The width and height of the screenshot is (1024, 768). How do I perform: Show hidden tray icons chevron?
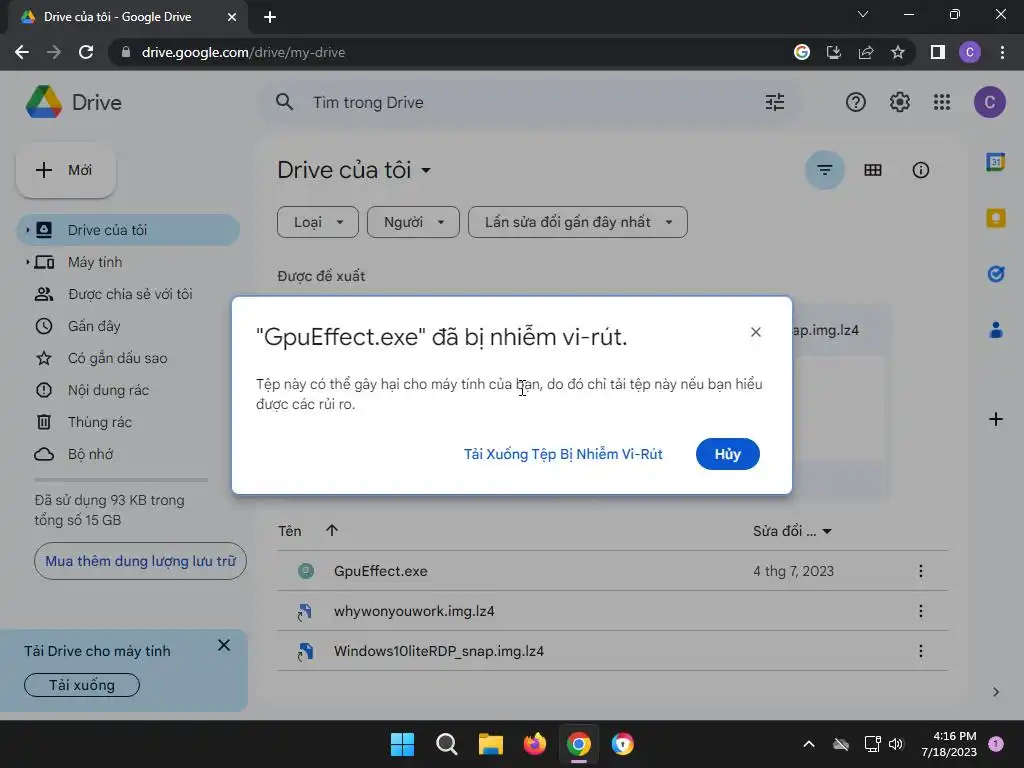pos(808,744)
